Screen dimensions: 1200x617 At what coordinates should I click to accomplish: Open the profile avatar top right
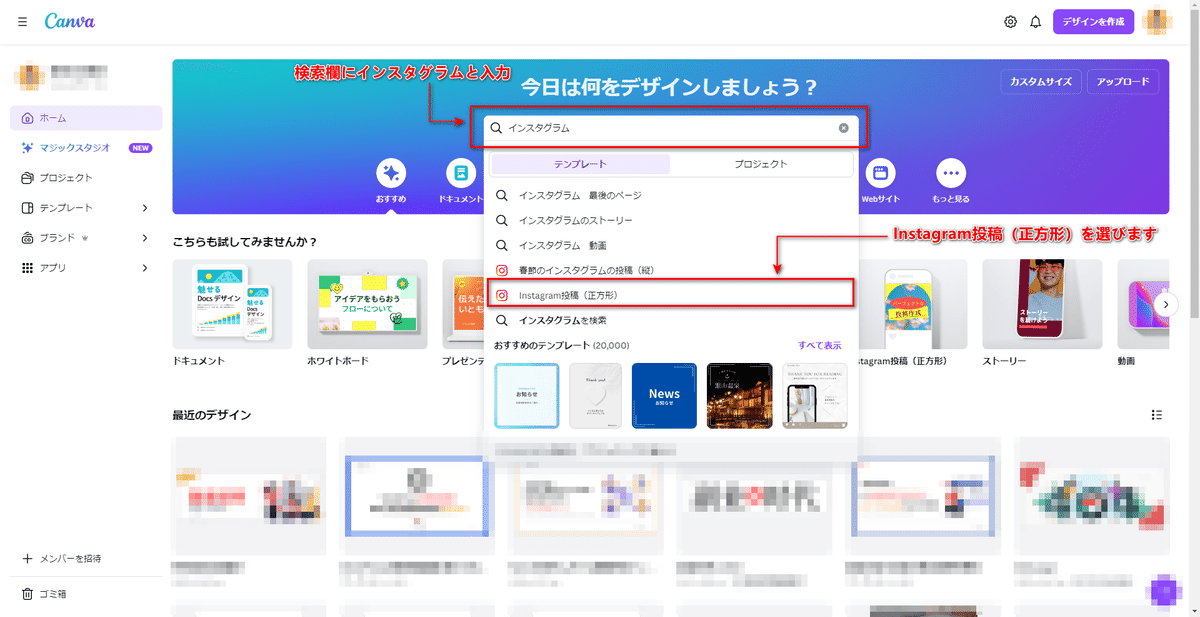point(1157,21)
